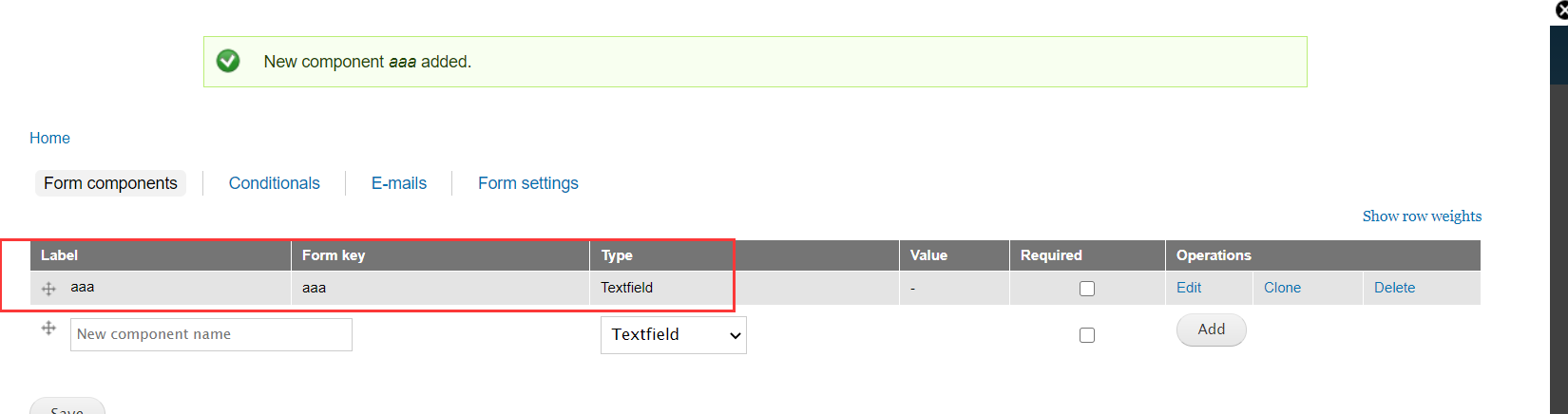
Task: Clone the aaa component
Action: coord(1282,288)
